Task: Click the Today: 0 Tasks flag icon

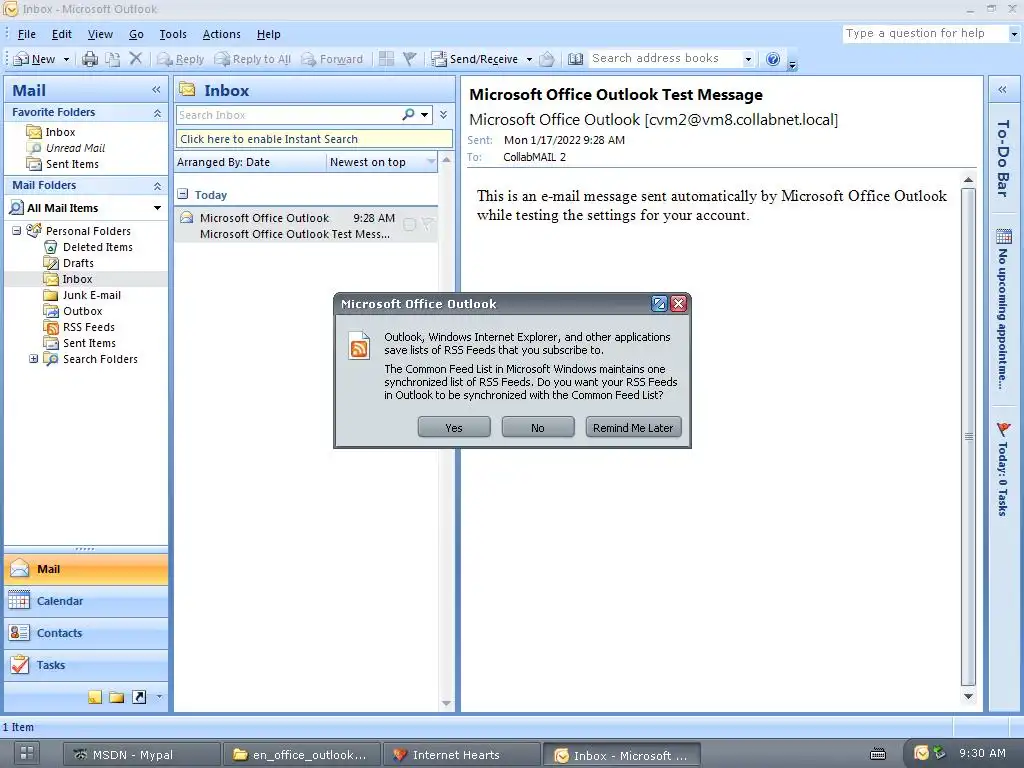Action: (1004, 429)
